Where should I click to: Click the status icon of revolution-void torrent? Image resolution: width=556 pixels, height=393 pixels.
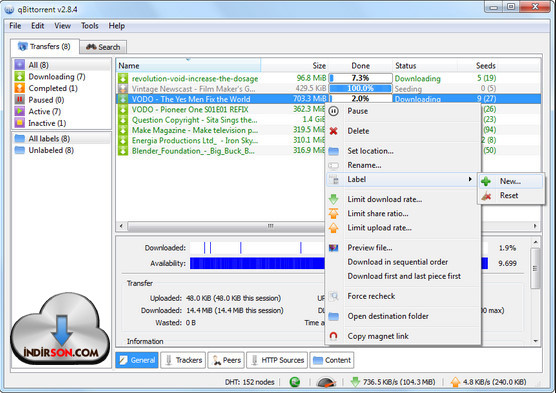pyautogui.click(x=123, y=78)
